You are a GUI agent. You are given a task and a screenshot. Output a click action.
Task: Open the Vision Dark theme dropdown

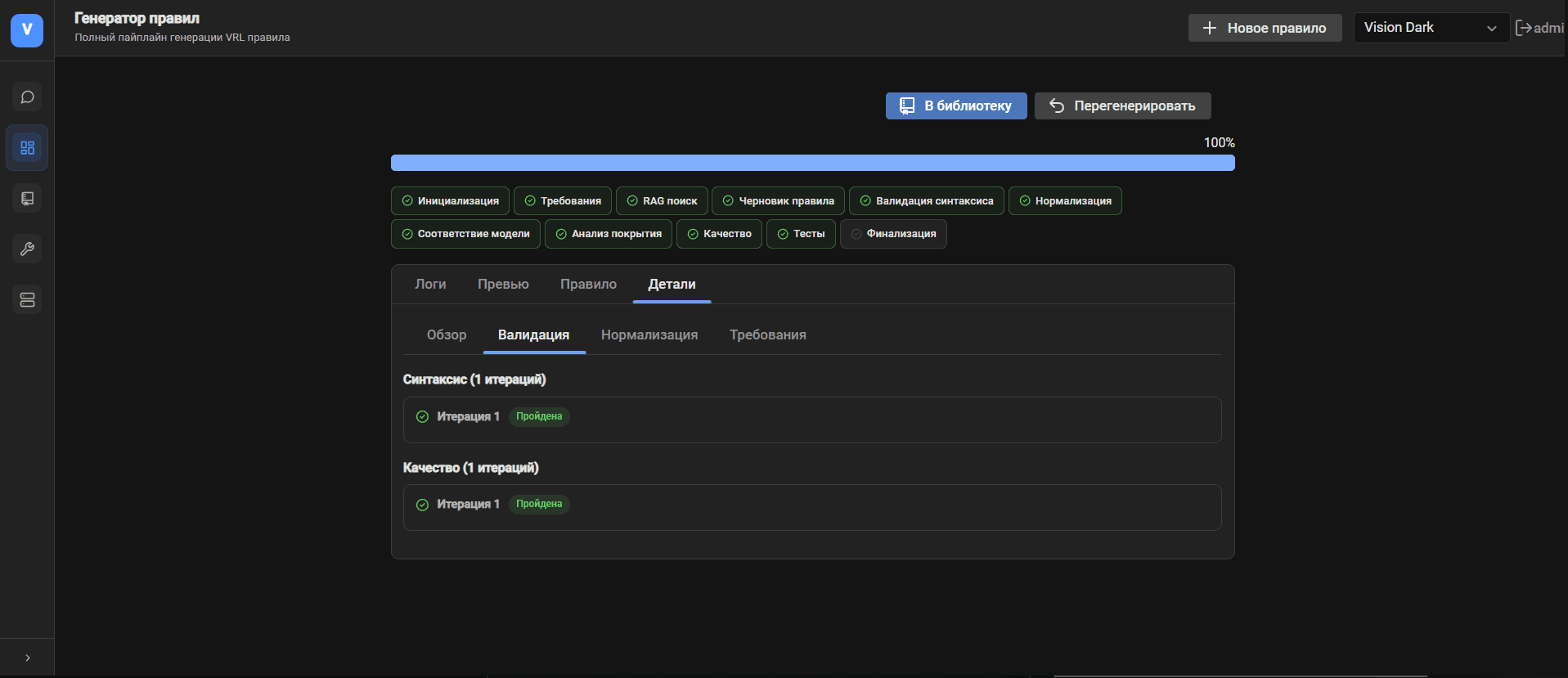[x=1431, y=28]
